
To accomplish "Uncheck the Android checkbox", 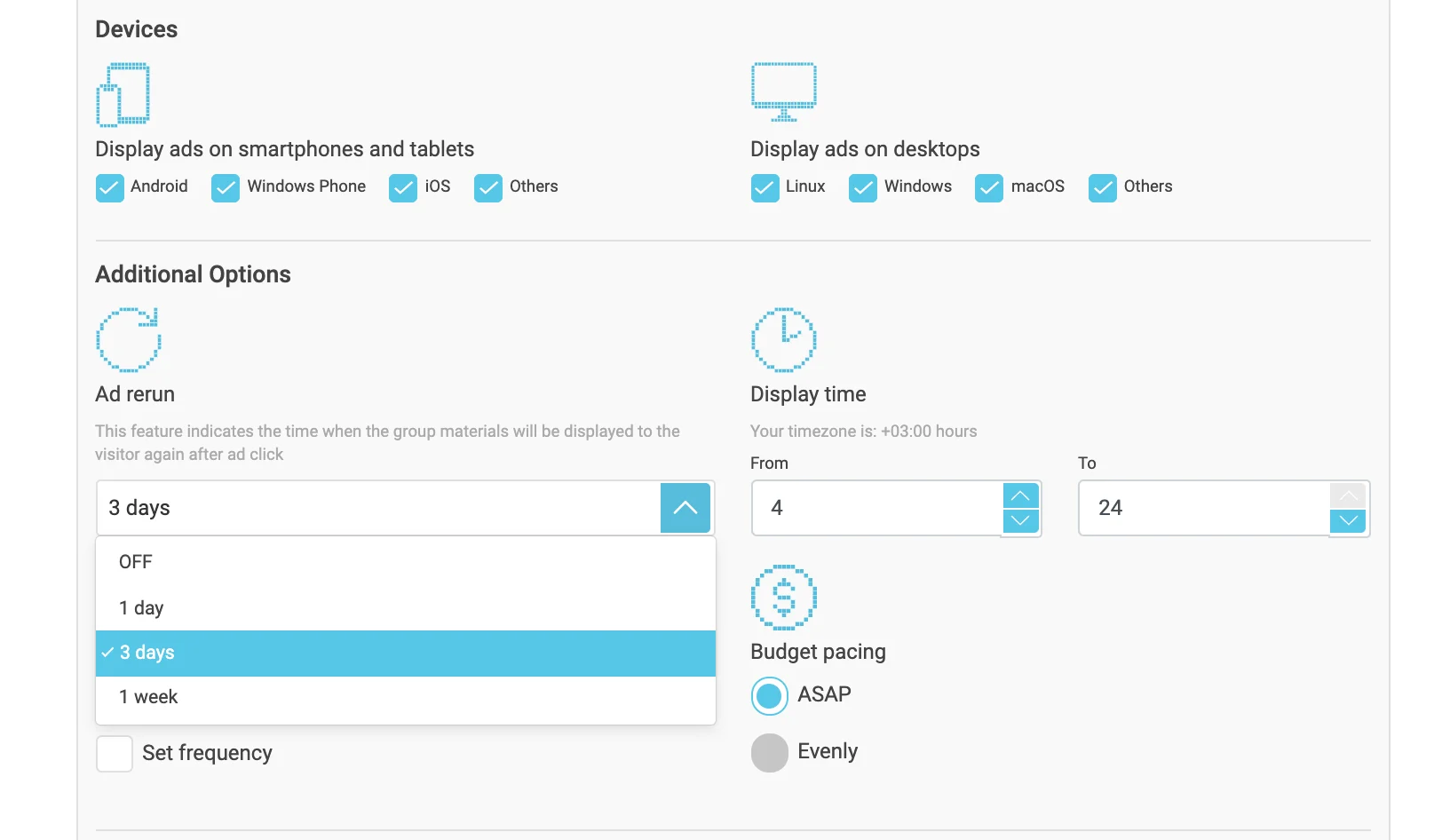I will click(110, 187).
